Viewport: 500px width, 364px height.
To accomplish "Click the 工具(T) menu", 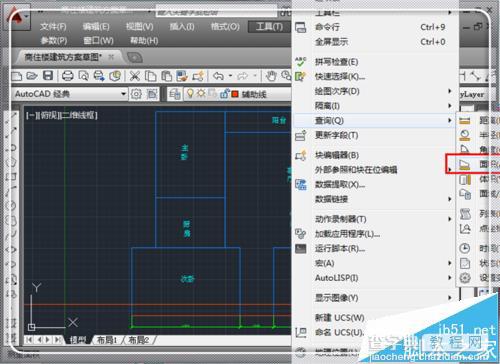I will (269, 26).
